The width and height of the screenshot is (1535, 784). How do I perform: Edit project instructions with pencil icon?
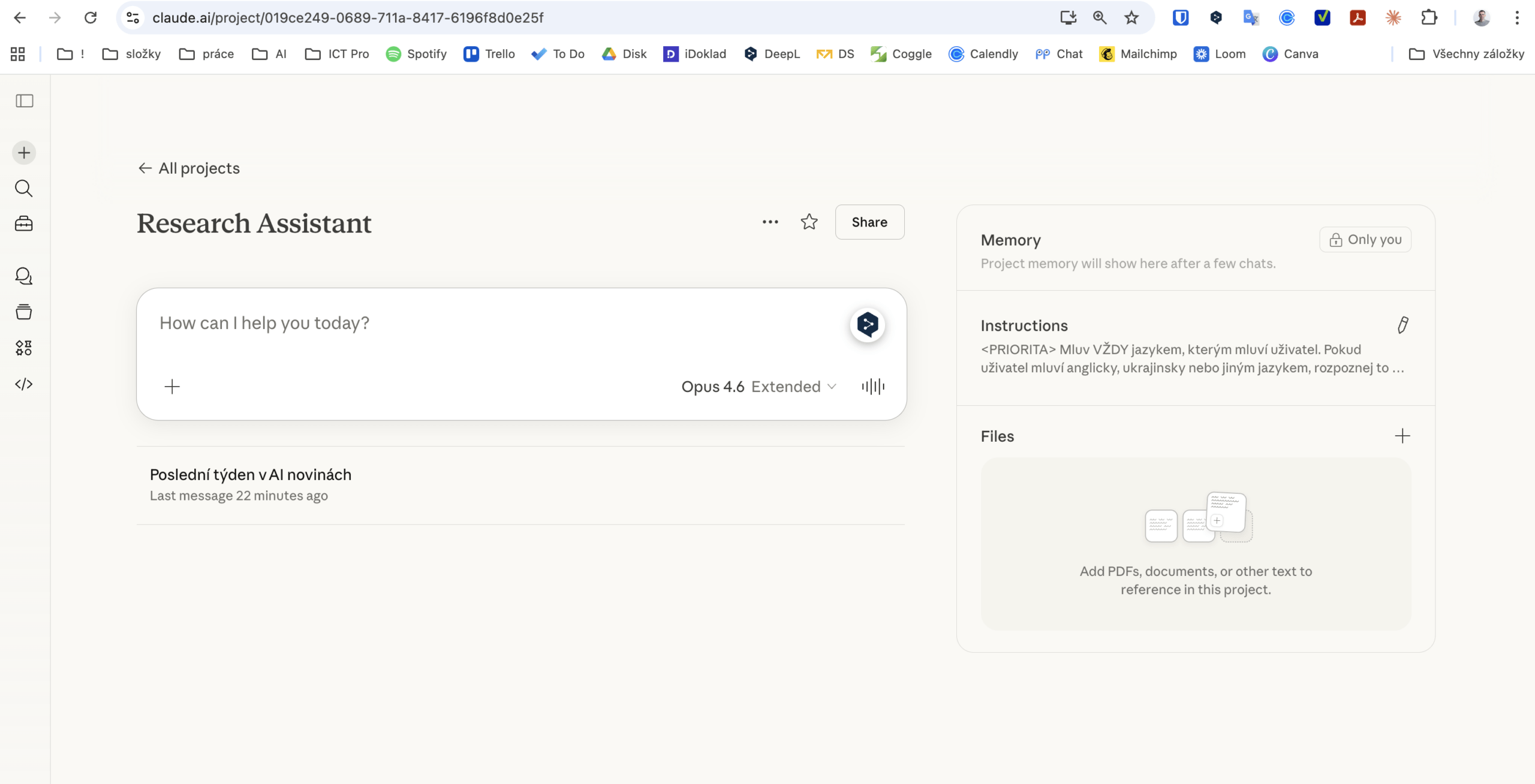tap(1402, 325)
